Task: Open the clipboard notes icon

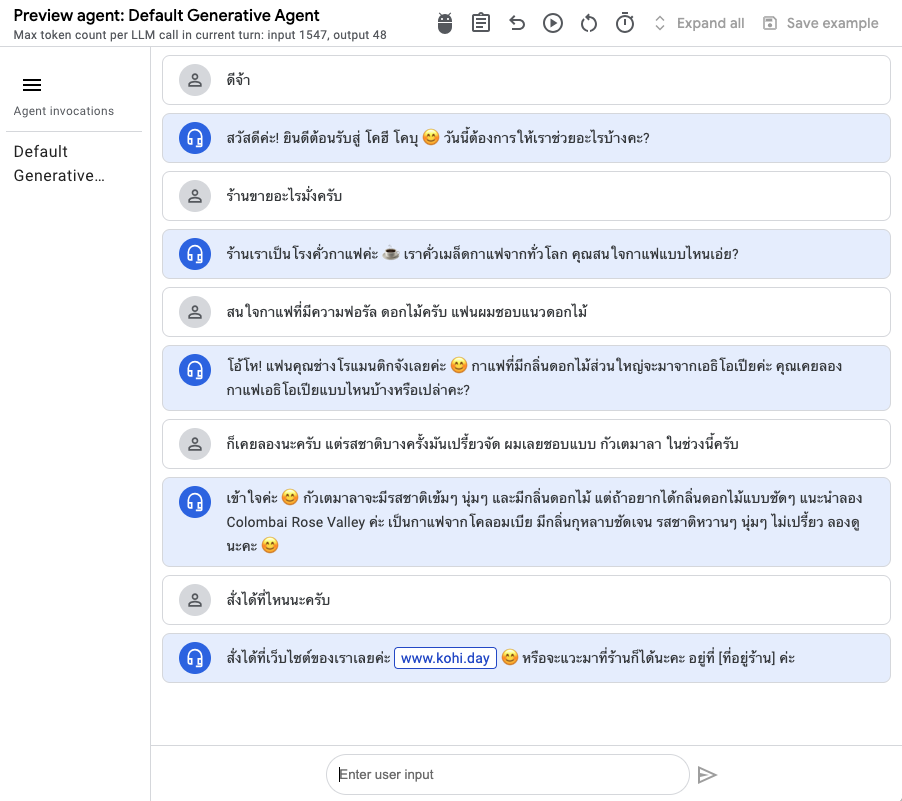Action: point(480,24)
